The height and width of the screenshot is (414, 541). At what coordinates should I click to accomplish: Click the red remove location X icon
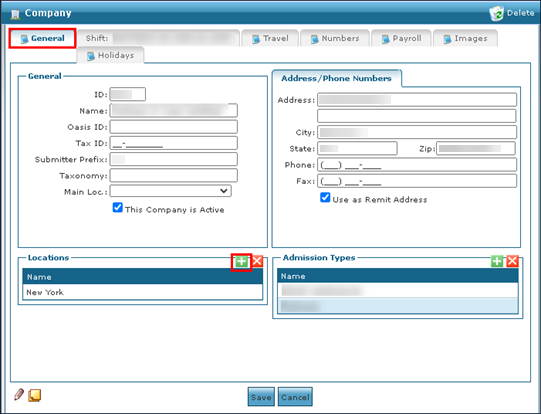(257, 261)
